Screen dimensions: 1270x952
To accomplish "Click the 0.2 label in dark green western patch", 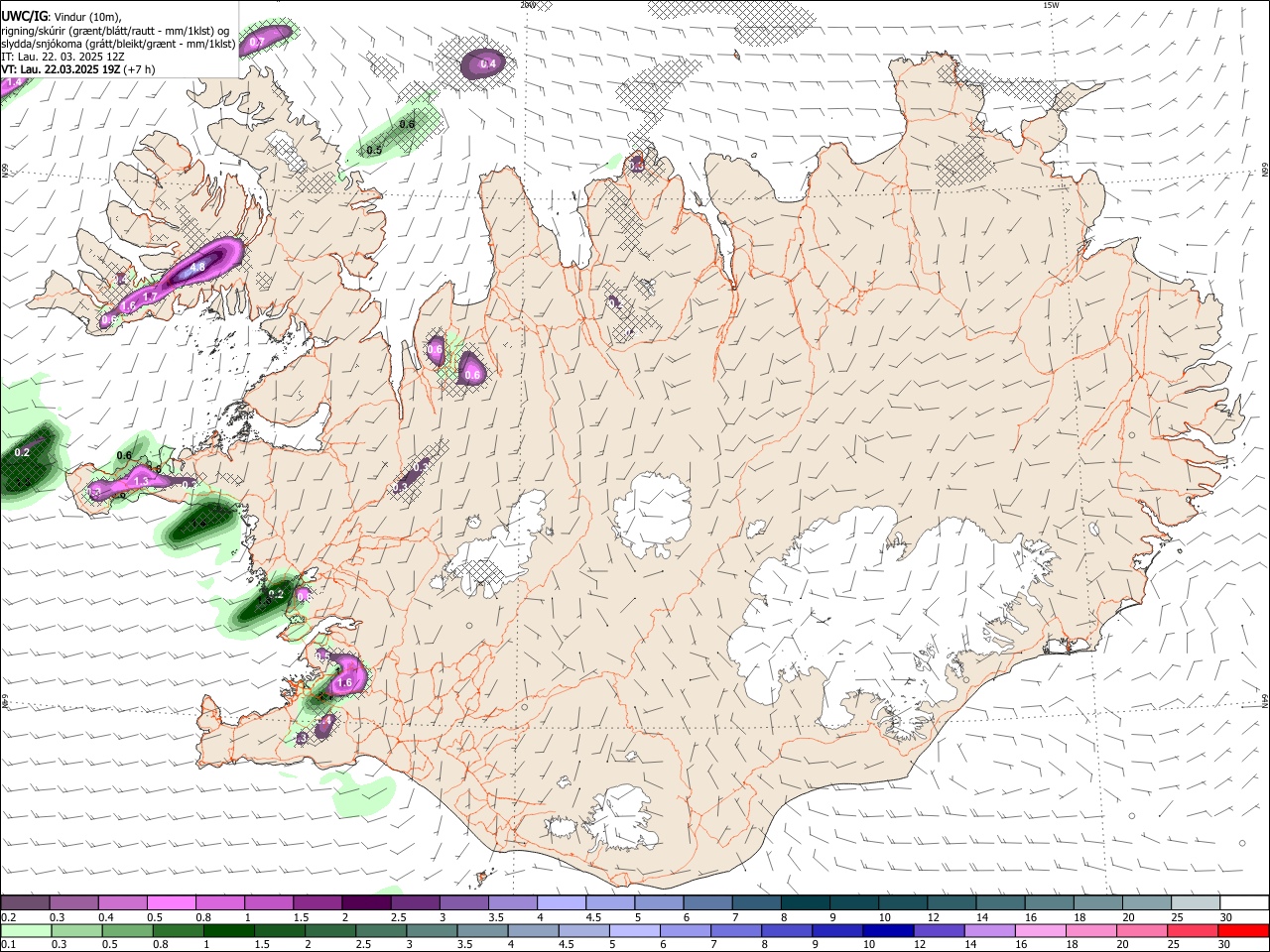I will (22, 452).
